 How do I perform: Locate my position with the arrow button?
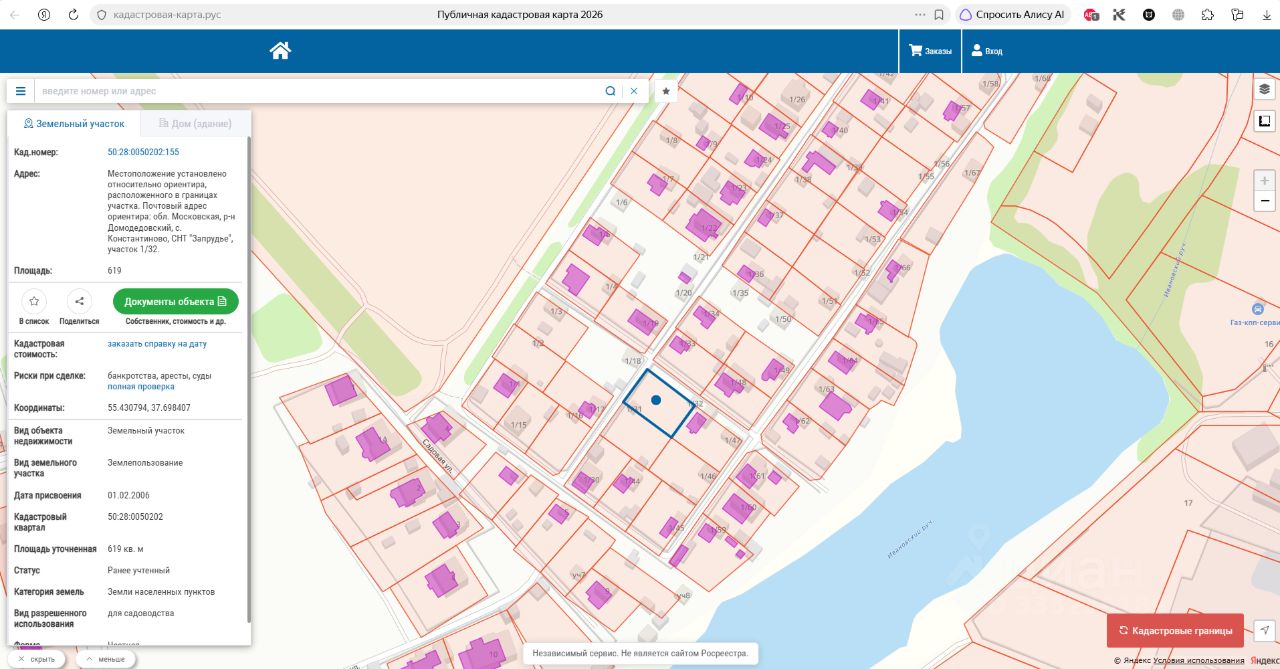point(1265,630)
